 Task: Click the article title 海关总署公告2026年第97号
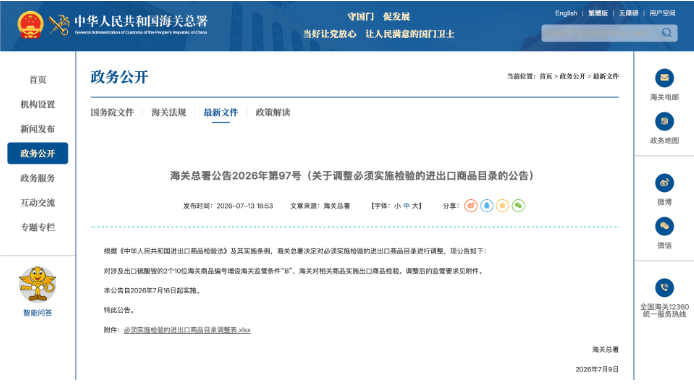(x=352, y=176)
